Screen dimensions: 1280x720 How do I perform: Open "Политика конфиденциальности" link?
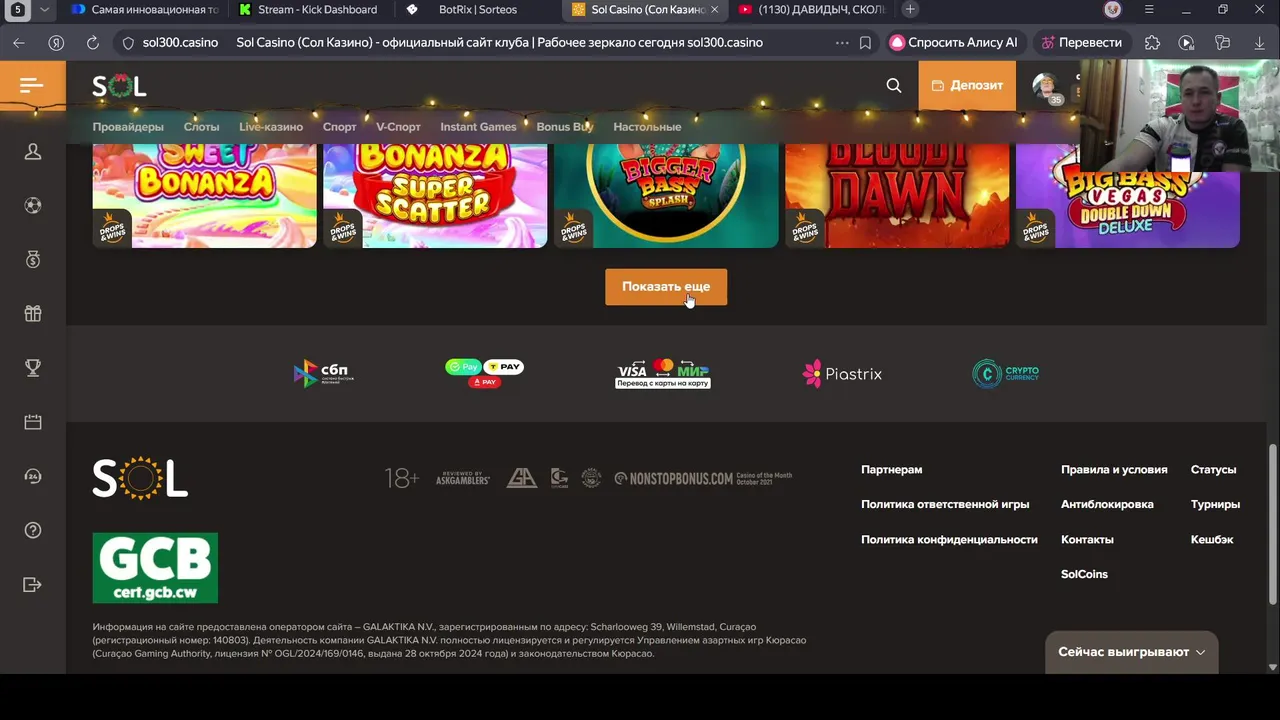[x=949, y=539]
